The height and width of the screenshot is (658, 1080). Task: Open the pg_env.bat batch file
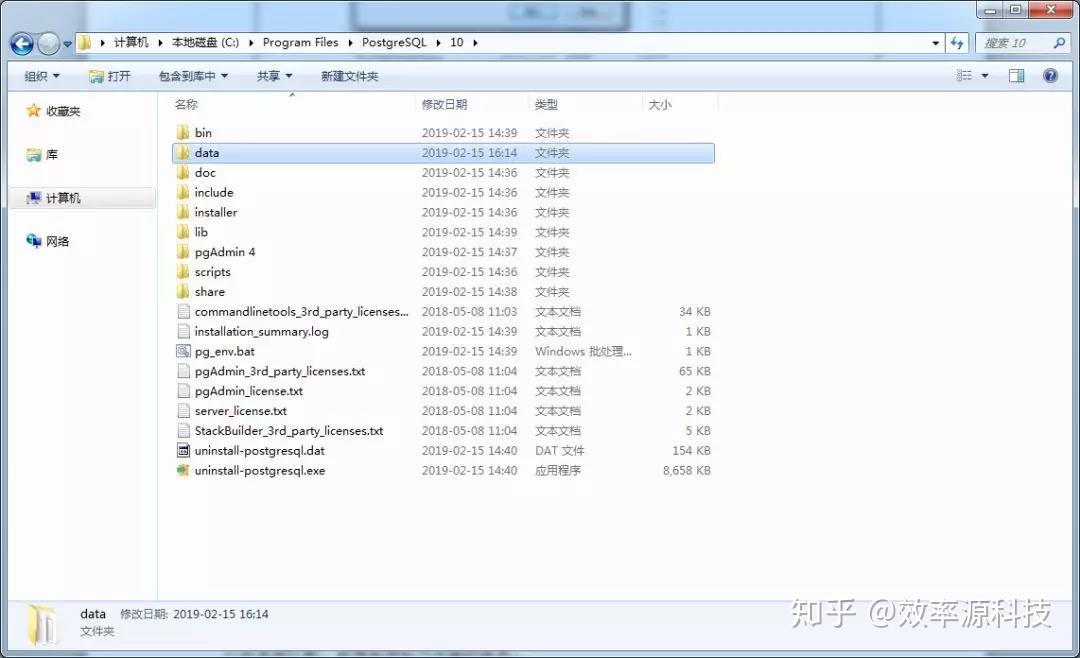[x=226, y=351]
